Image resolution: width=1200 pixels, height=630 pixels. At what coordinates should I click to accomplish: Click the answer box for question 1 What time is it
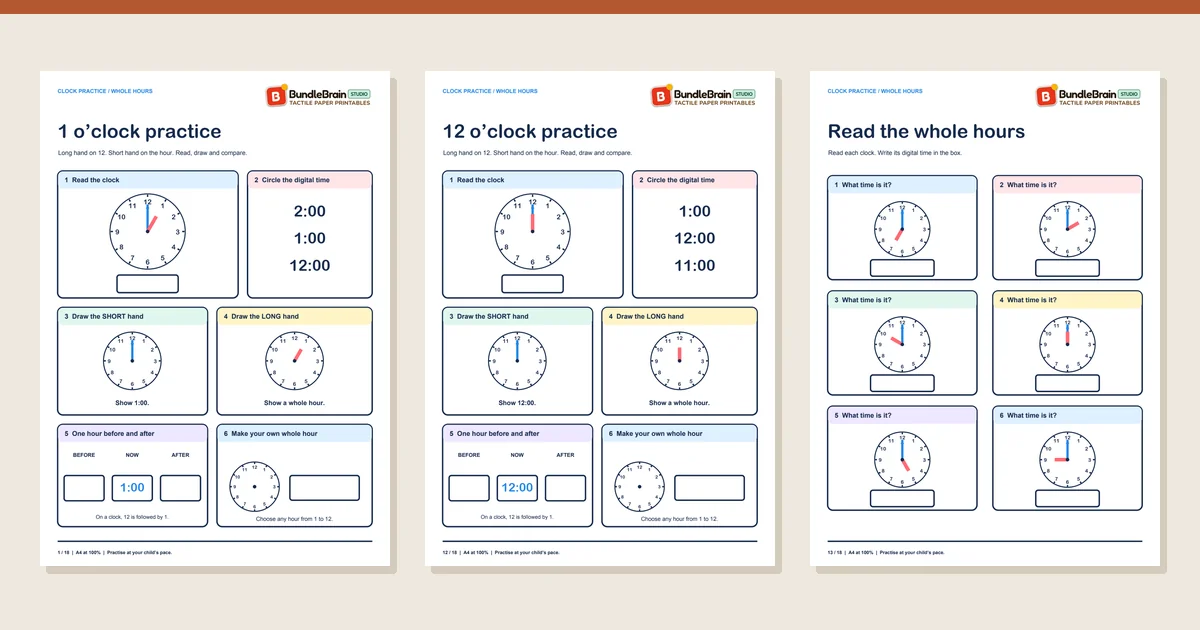[902, 268]
